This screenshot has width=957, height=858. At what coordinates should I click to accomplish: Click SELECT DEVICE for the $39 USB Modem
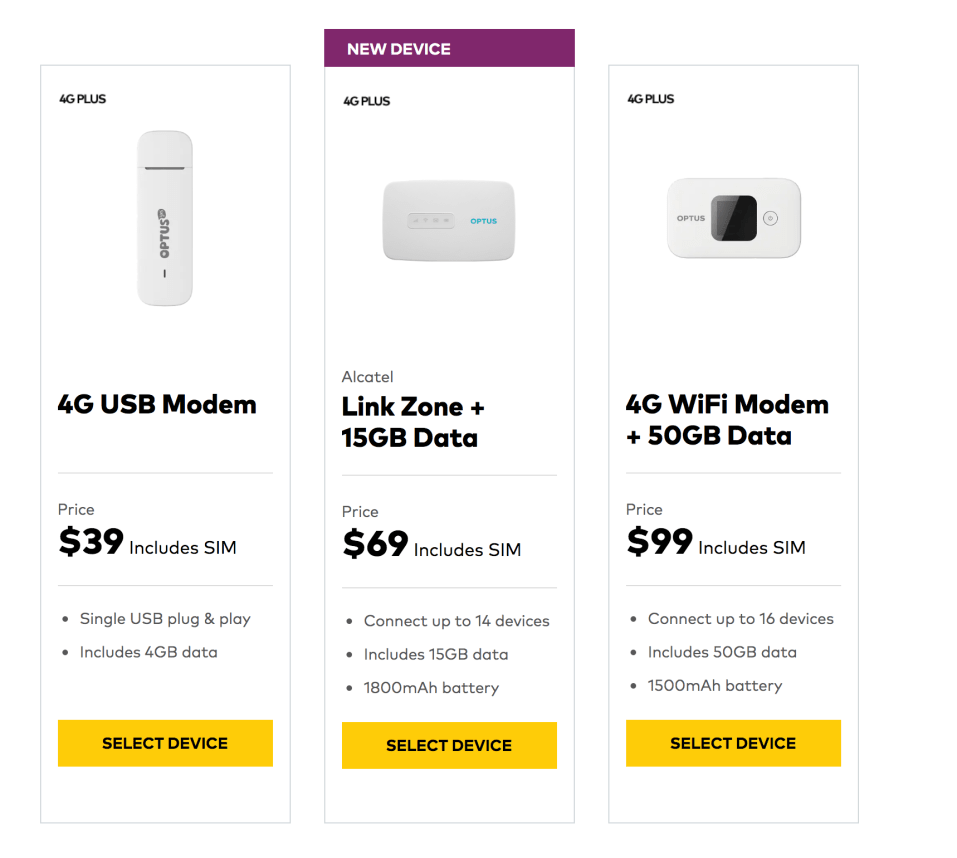tap(164, 743)
